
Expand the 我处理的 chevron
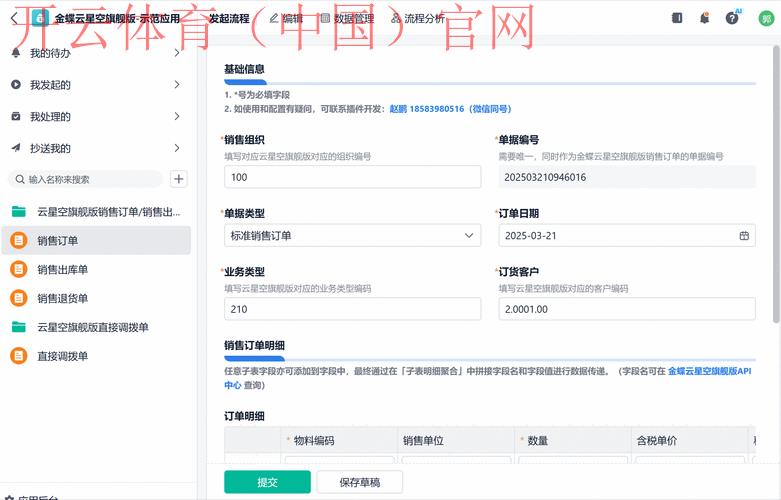click(177, 117)
